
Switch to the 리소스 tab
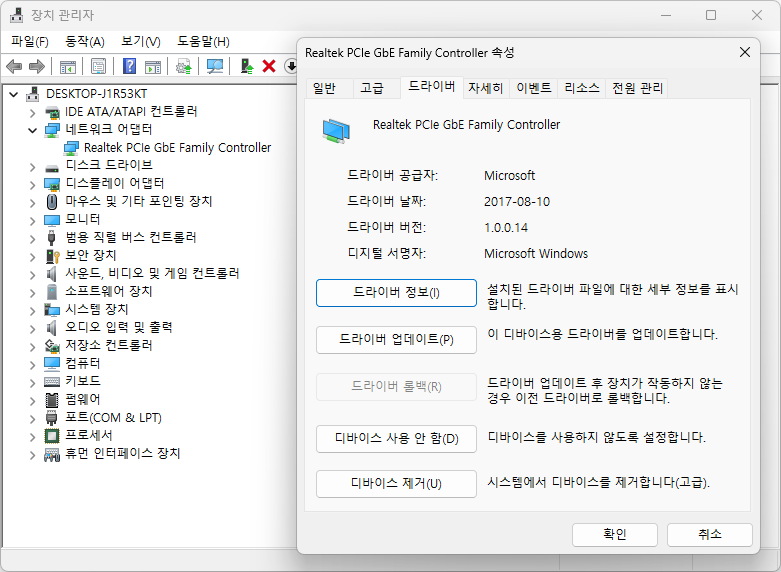click(x=581, y=88)
